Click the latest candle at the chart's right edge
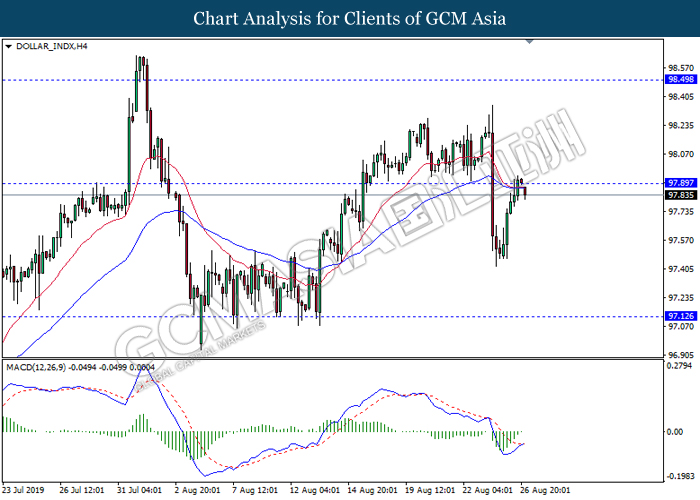The width and height of the screenshot is (700, 500). pyautogui.click(x=524, y=189)
